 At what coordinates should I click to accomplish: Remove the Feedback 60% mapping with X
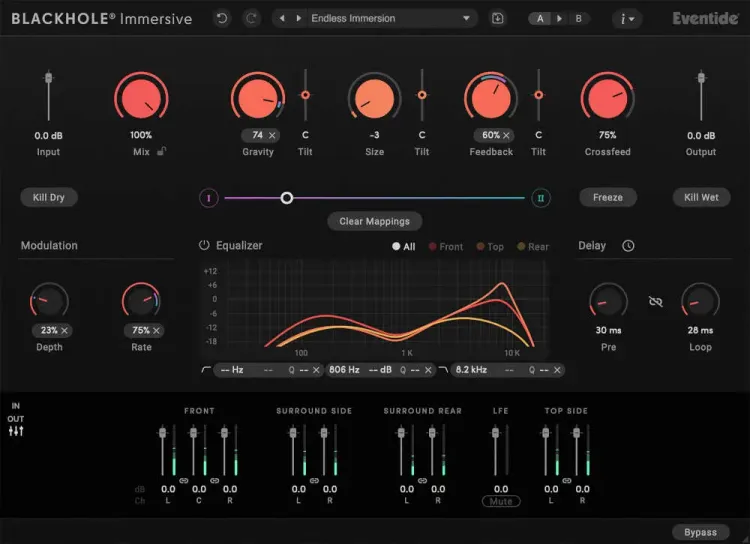pos(506,135)
